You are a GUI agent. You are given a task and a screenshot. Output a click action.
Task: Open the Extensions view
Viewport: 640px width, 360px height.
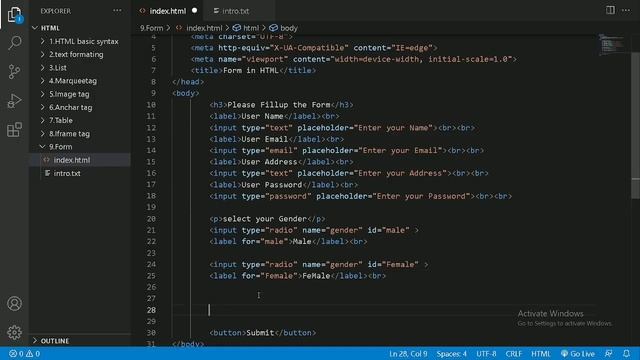coord(14,130)
